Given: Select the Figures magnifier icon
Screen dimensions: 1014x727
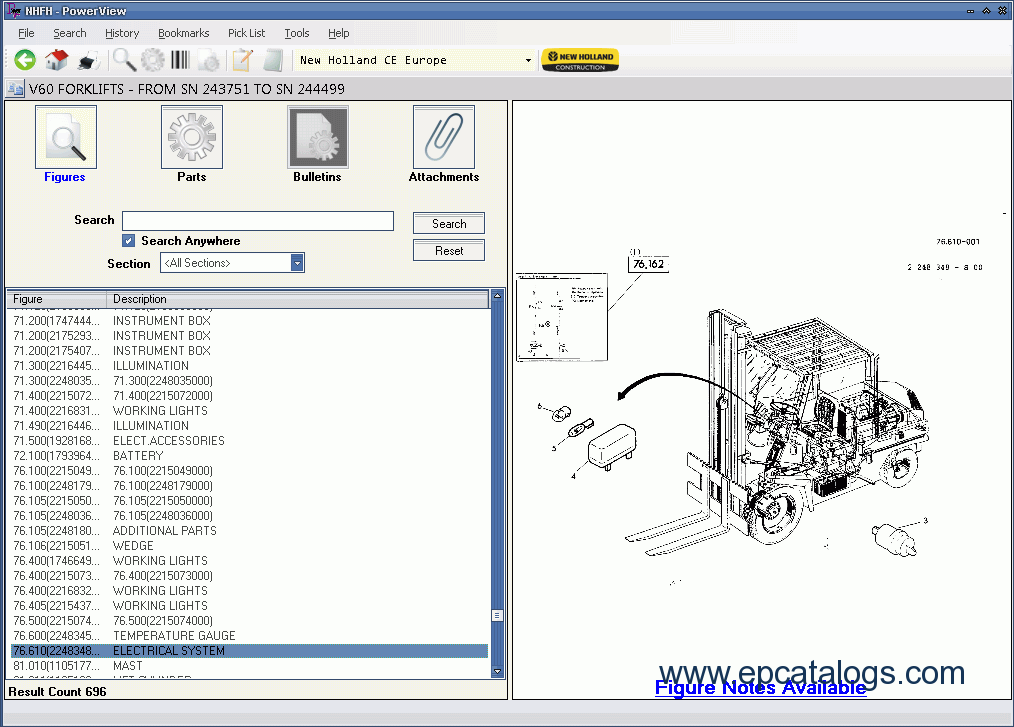Looking at the screenshot, I should click(x=66, y=137).
